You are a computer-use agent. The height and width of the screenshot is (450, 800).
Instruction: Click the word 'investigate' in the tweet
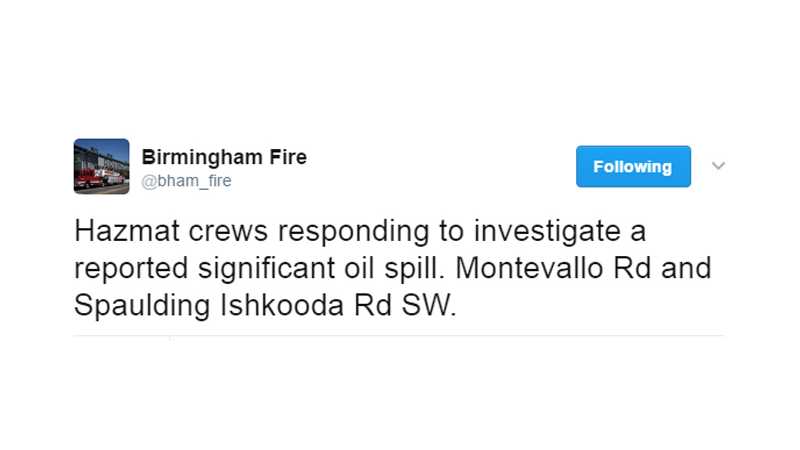click(547, 232)
